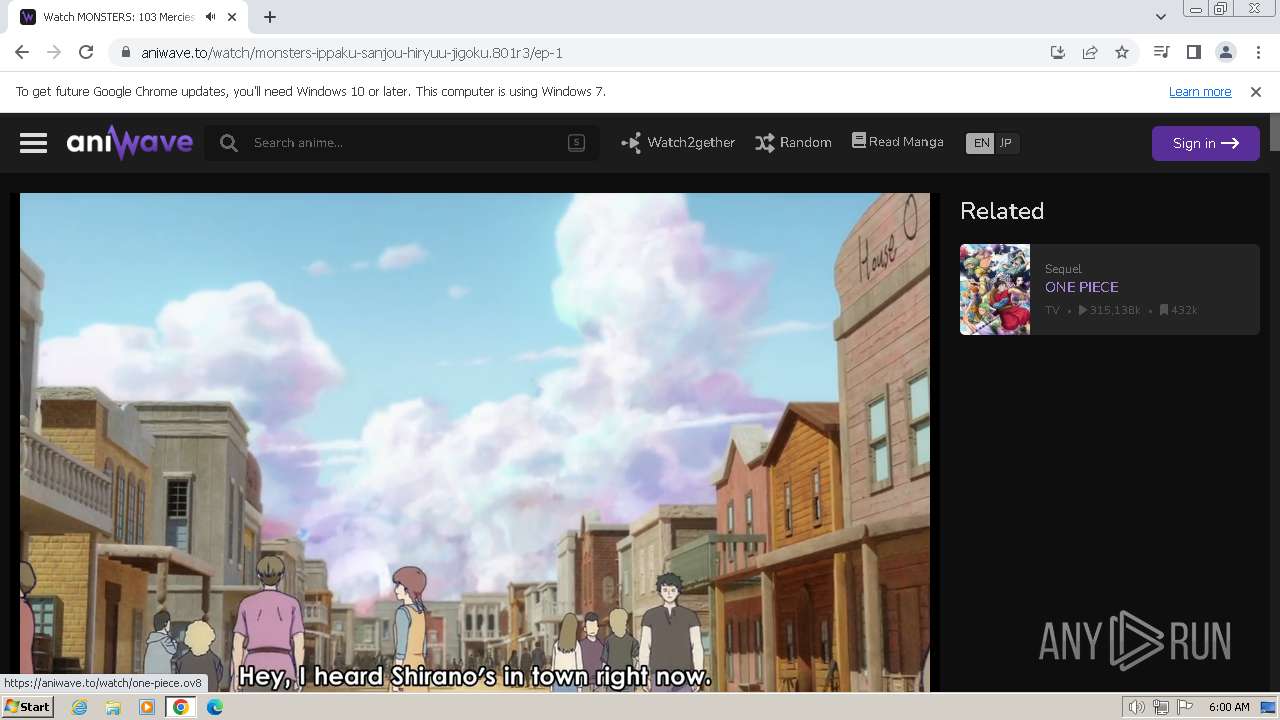Switch title language to JP
The height and width of the screenshot is (720, 1280).
coord(1006,143)
